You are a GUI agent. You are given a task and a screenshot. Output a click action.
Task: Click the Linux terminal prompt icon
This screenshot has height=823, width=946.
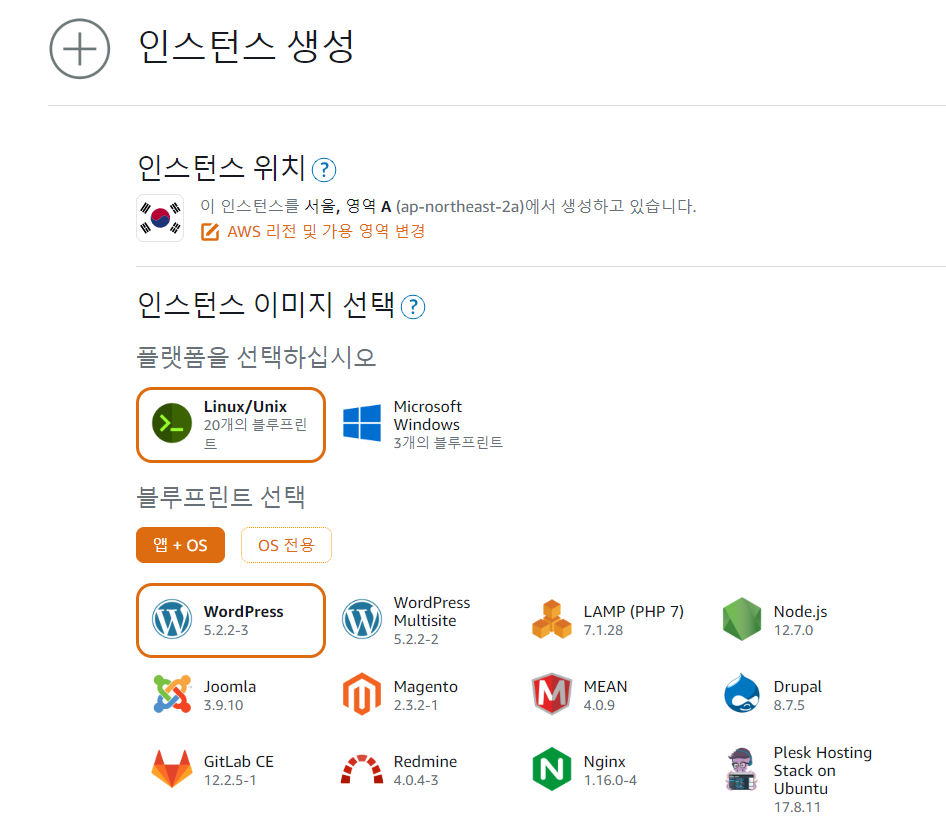(x=172, y=424)
